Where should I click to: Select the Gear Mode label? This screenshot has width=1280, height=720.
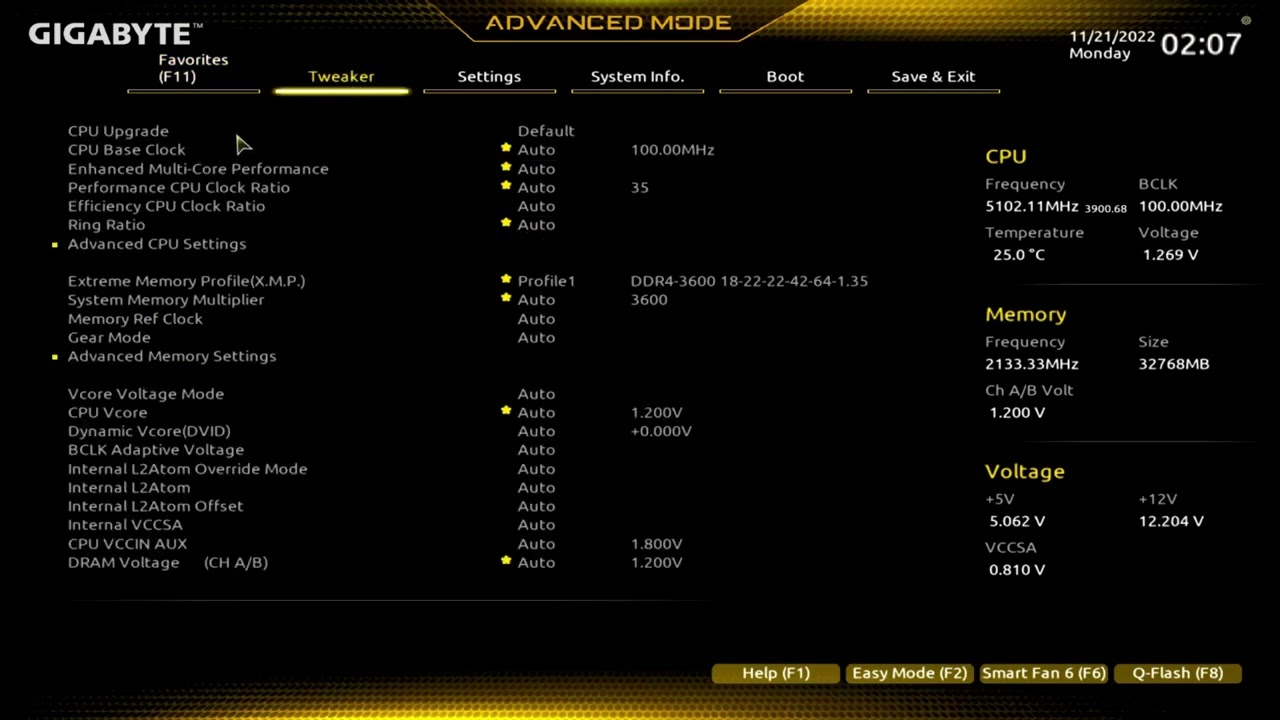[109, 337]
